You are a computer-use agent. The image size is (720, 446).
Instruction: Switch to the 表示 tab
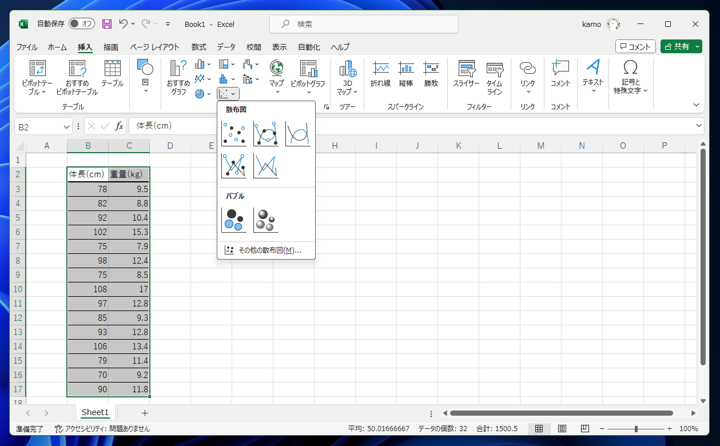(279, 47)
